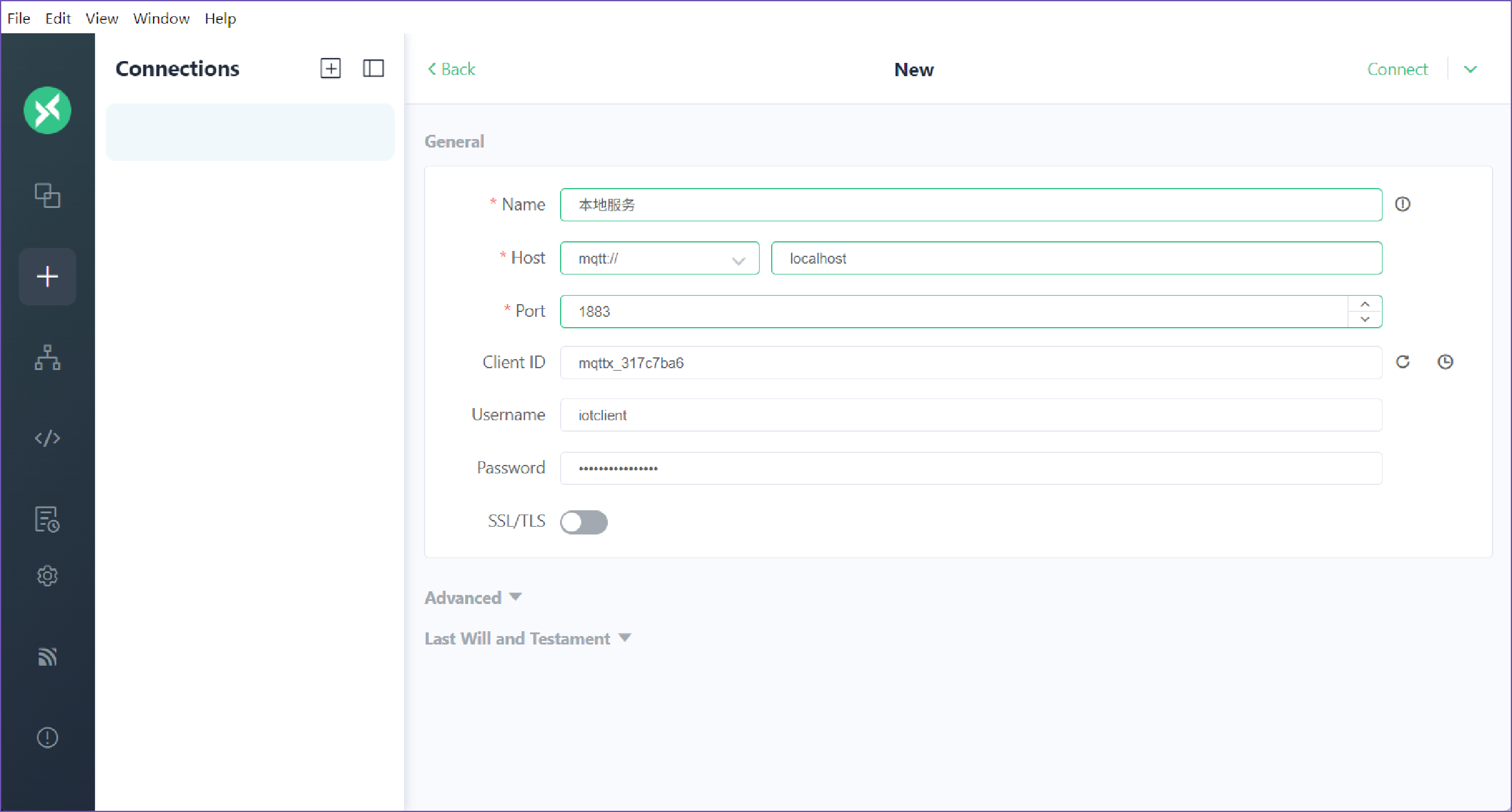Open the mqtt:// protocol dropdown

659,259
